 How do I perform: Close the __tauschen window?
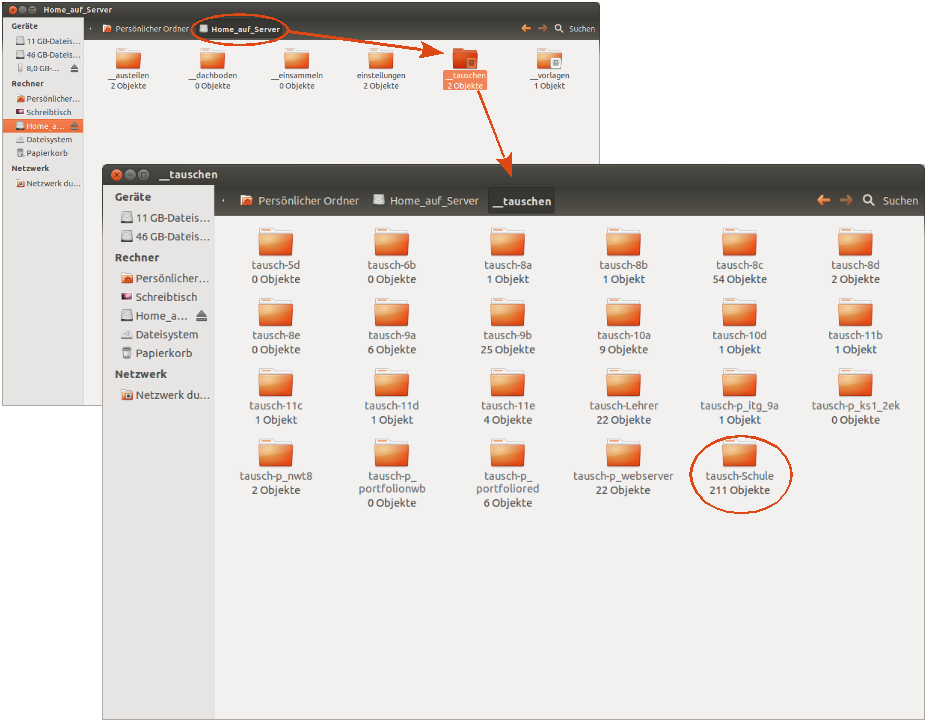point(116,174)
